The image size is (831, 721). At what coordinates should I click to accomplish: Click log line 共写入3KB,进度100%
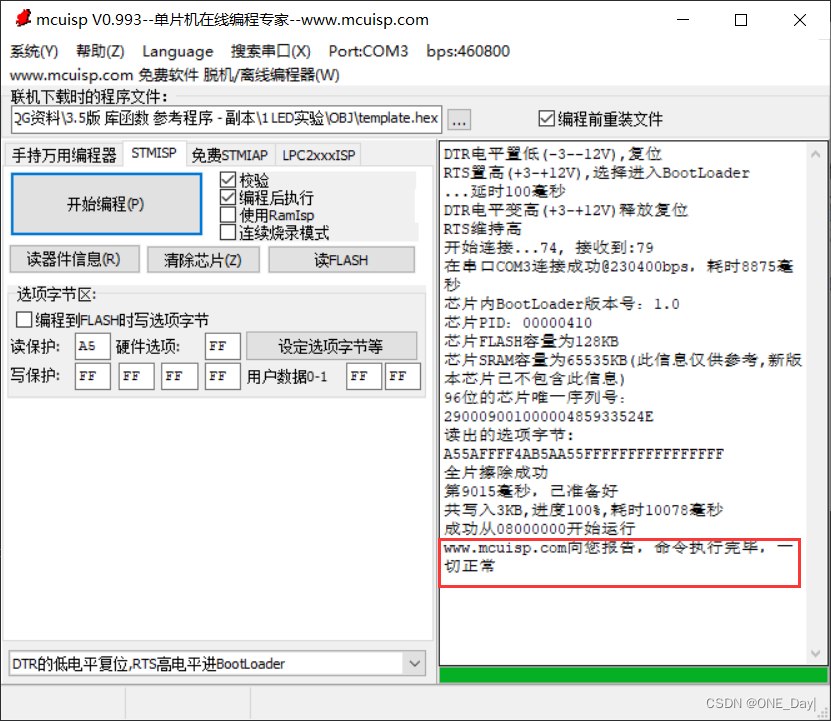pos(583,510)
